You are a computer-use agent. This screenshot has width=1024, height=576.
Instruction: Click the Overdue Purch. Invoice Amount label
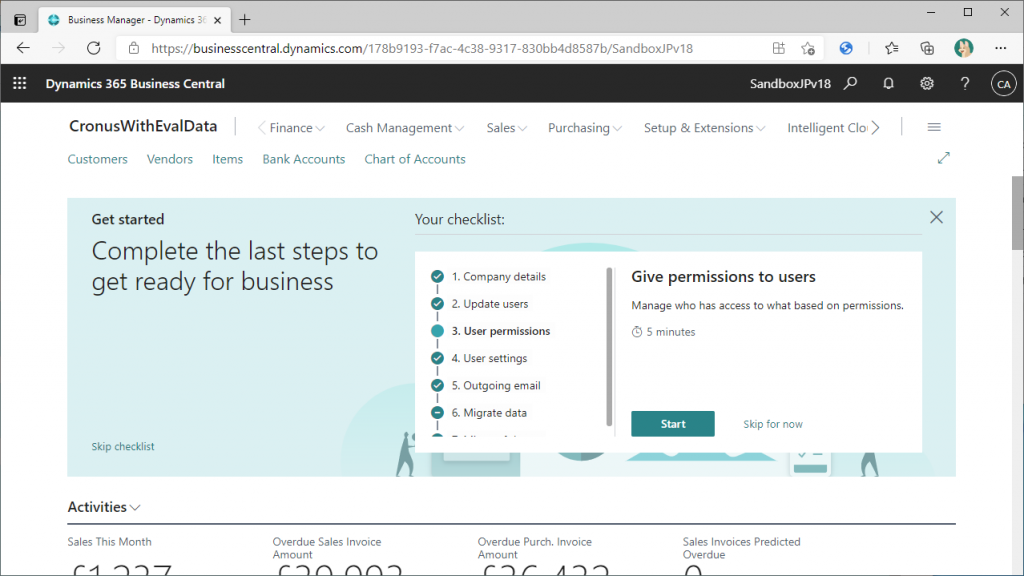pos(534,548)
